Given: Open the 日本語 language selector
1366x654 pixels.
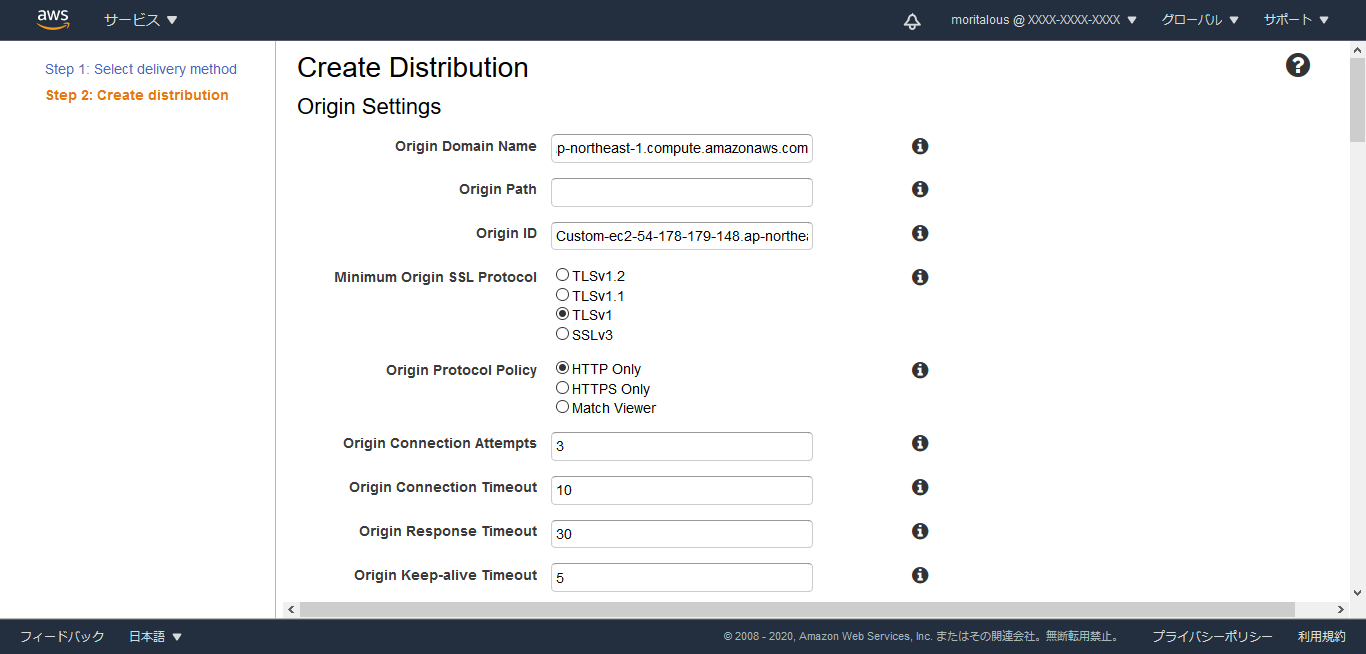Looking at the screenshot, I should [x=155, y=636].
